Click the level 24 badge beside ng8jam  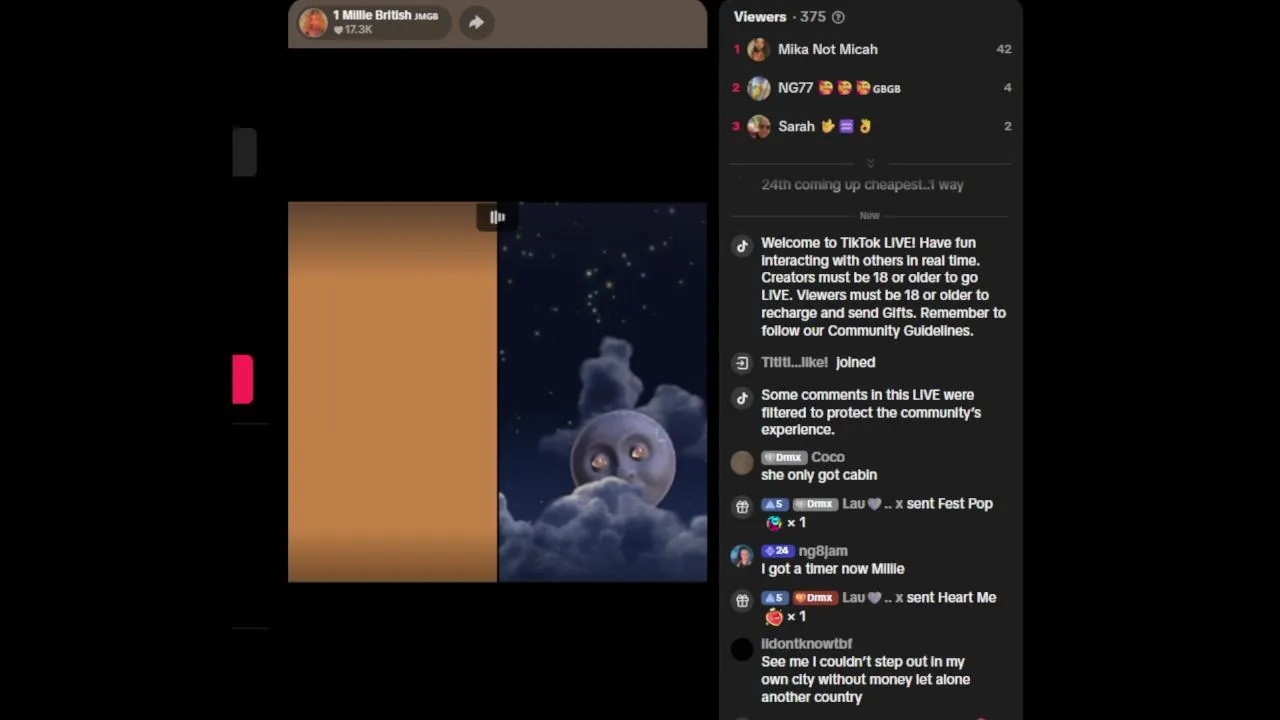(x=778, y=551)
